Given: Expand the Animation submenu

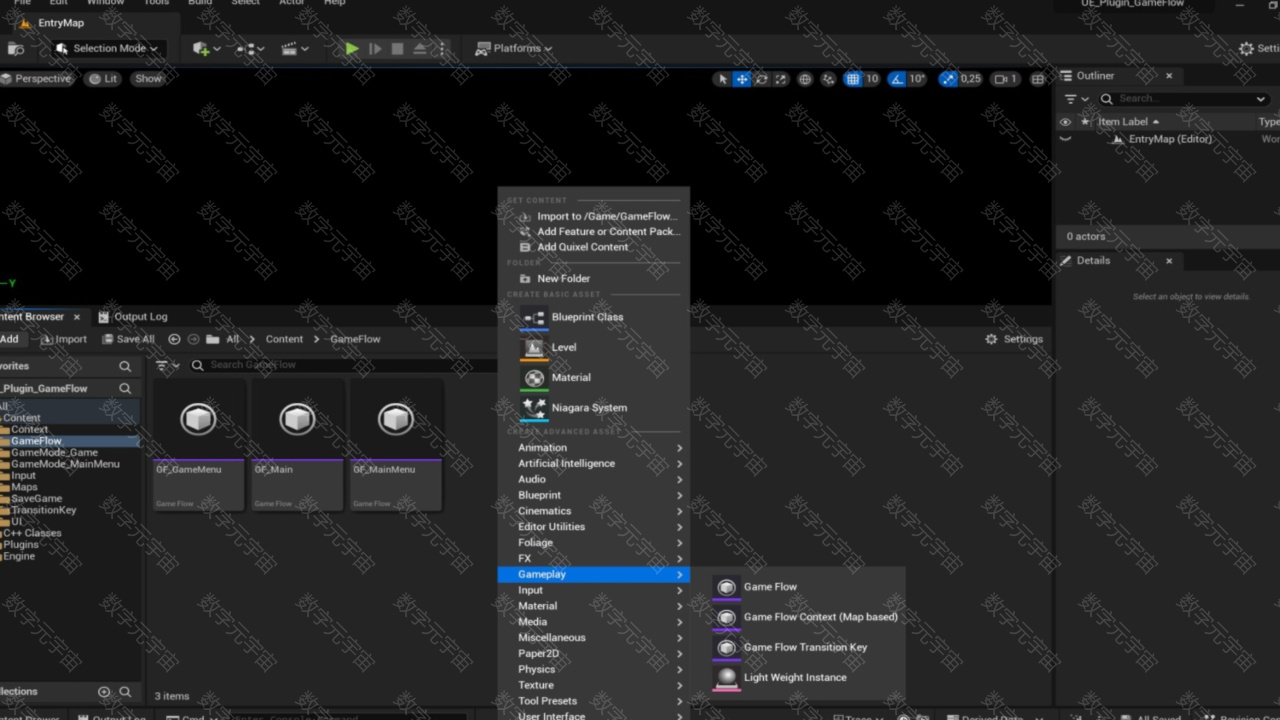Looking at the screenshot, I should [594, 448].
